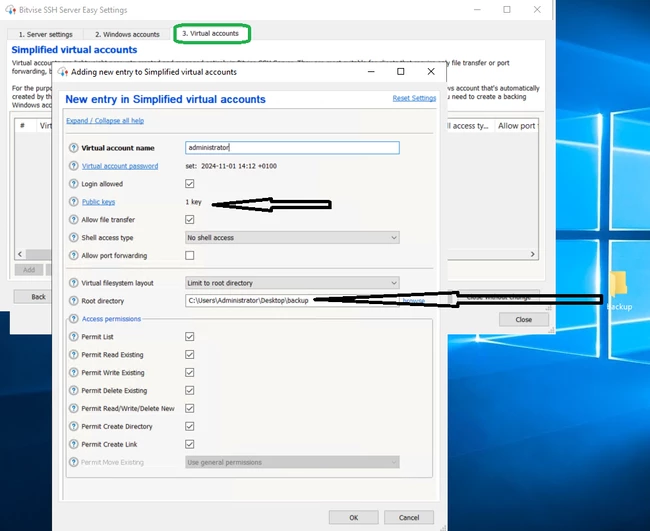Click Allow port column header
Screen dimensions: 650x531
[x=517, y=126]
